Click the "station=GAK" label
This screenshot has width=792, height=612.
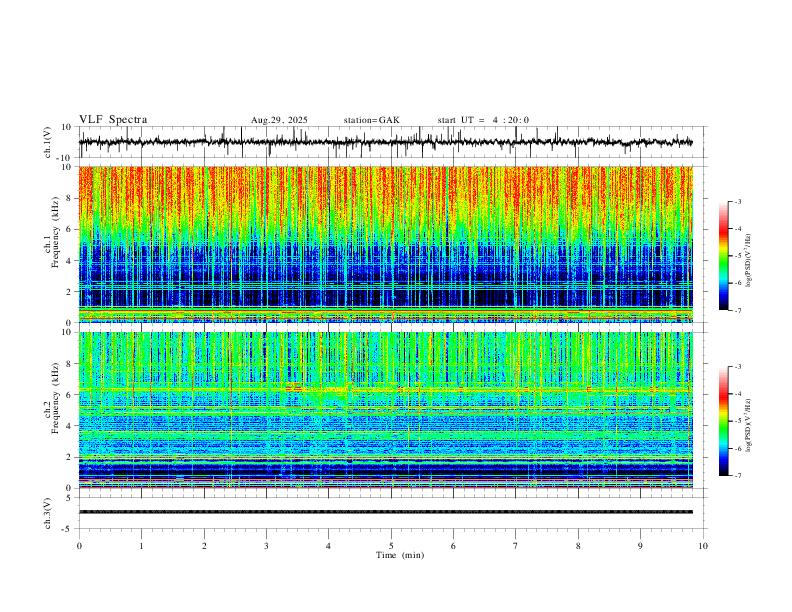click(371, 120)
